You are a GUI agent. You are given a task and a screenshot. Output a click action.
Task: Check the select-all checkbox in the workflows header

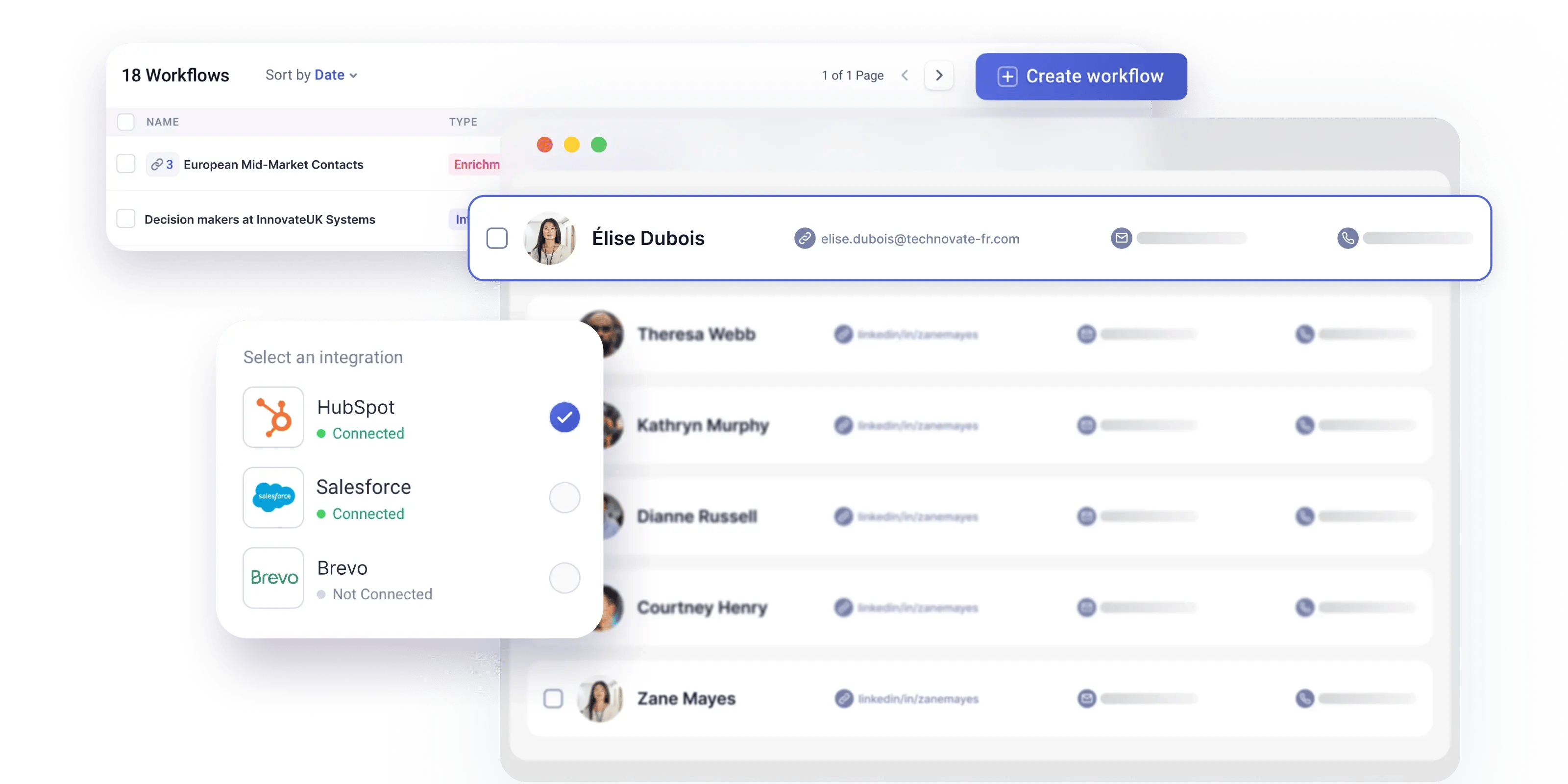coord(126,122)
